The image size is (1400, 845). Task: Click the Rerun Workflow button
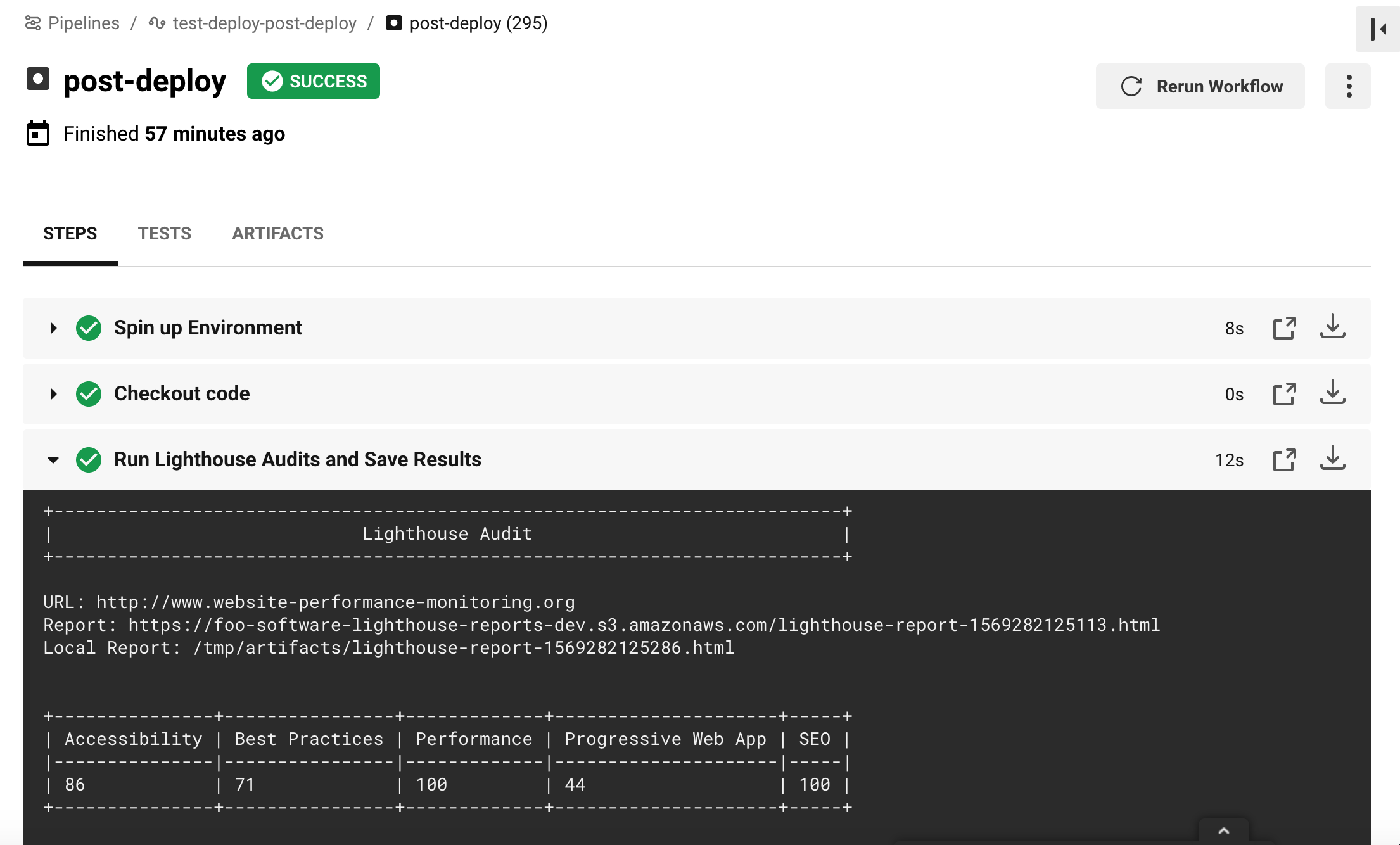point(1200,86)
